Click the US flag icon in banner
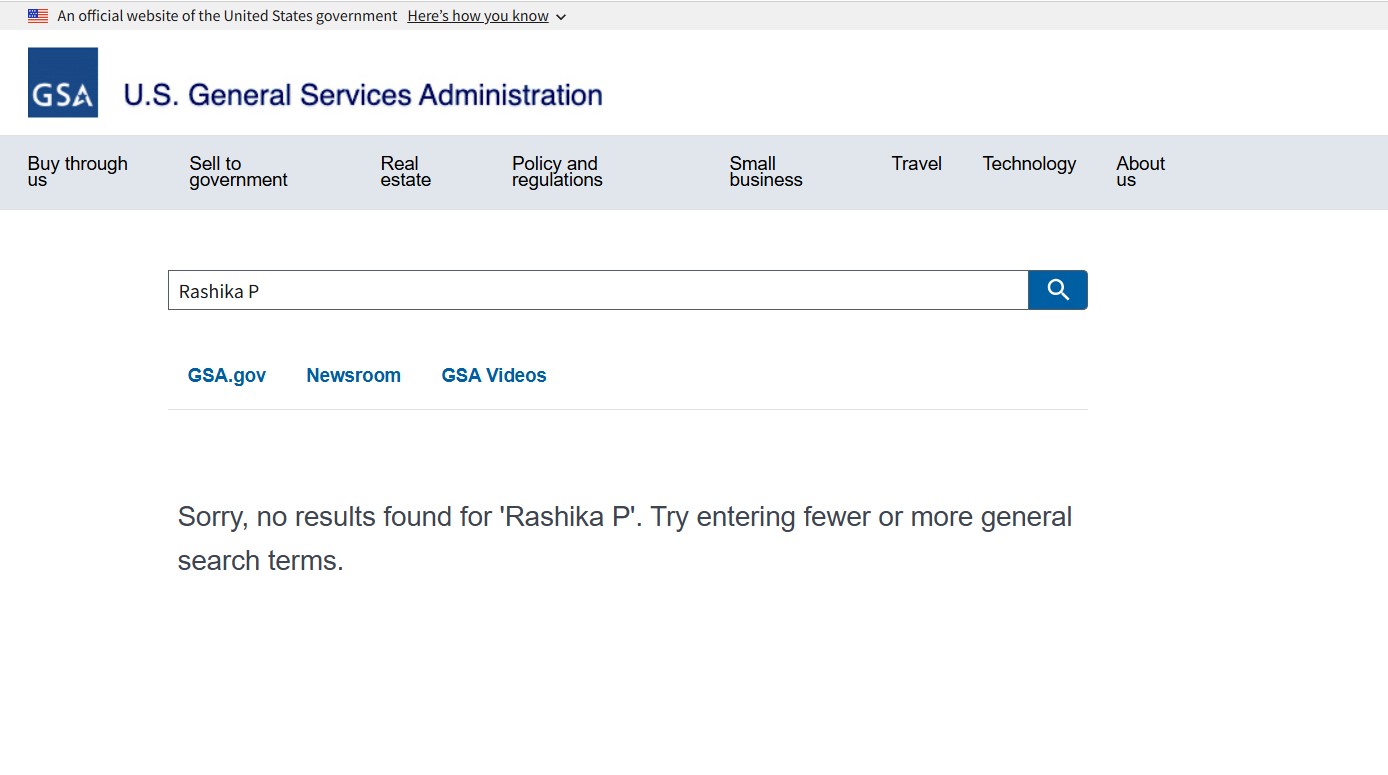 38,16
